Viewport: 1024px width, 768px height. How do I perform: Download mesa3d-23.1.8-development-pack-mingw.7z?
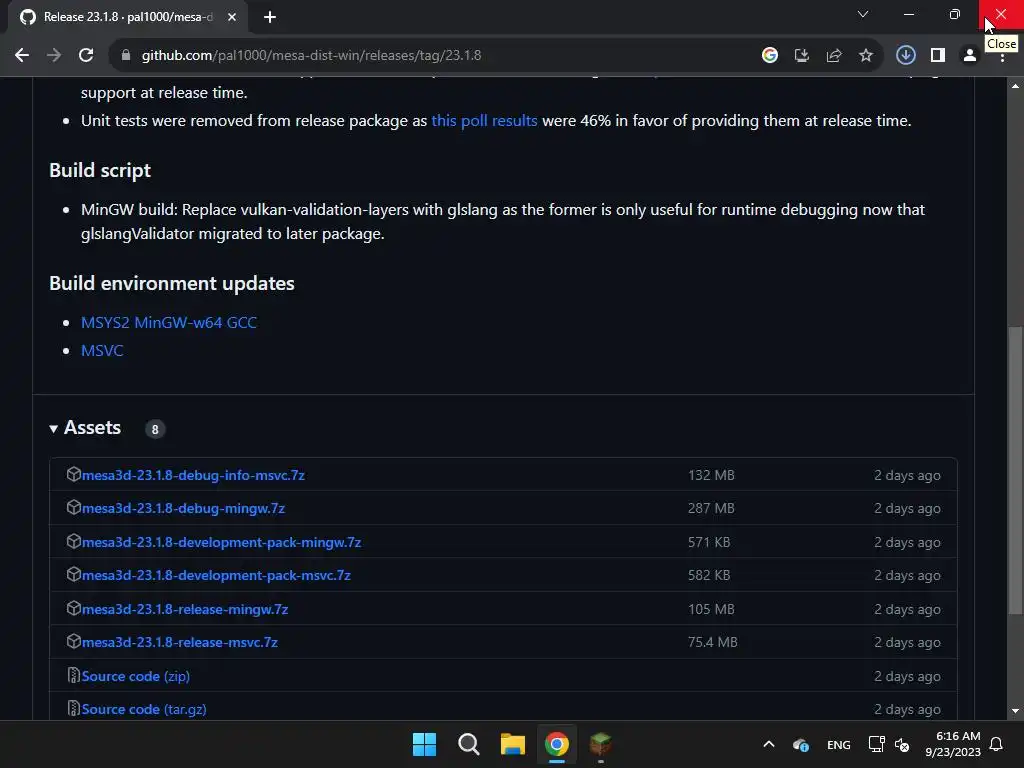(x=221, y=542)
